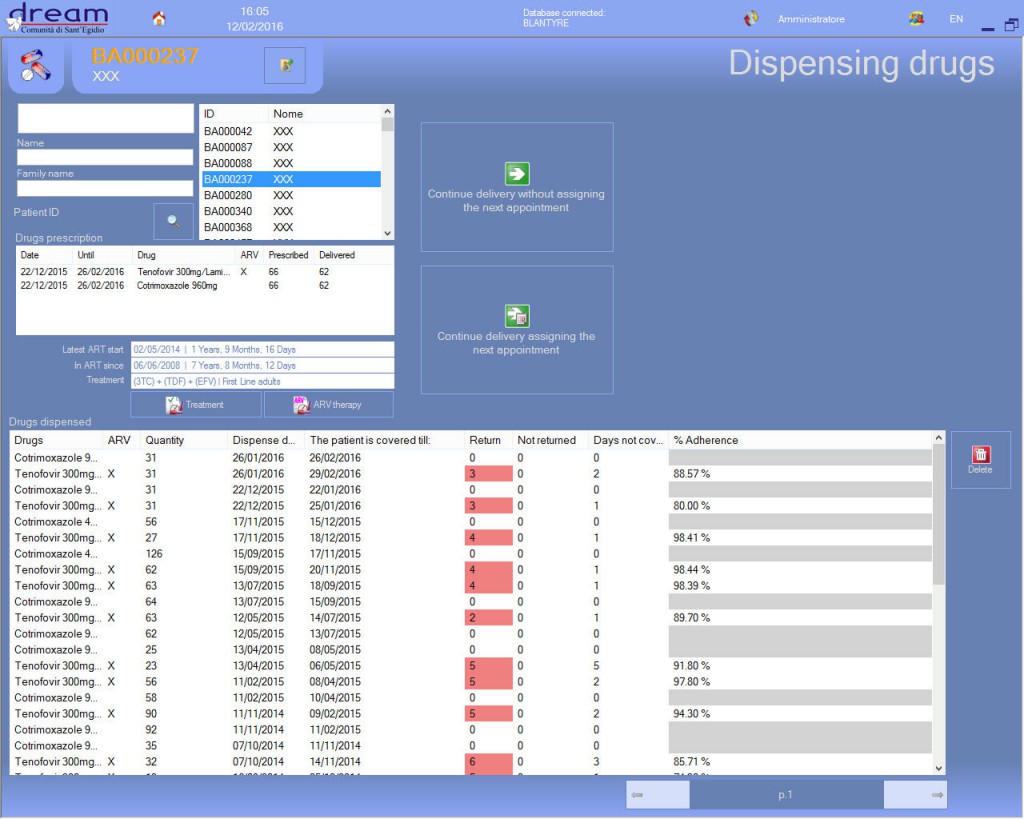Click adherence value 80.00 %
Image resolution: width=1024 pixels, height=819 pixels.
tap(692, 506)
